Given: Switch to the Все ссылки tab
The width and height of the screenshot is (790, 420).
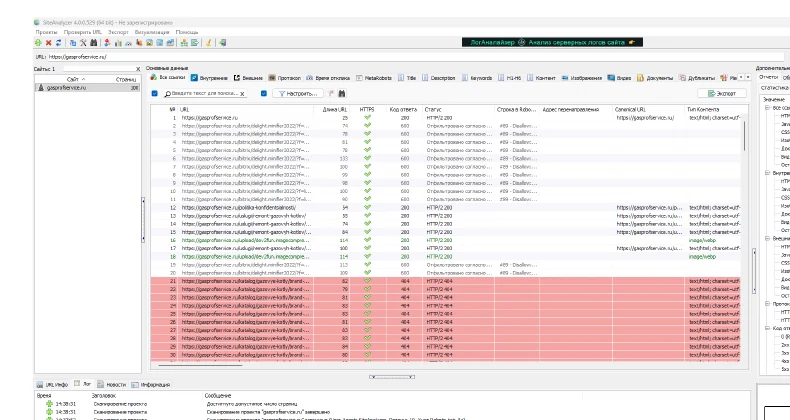Looking at the screenshot, I should [x=168, y=78].
